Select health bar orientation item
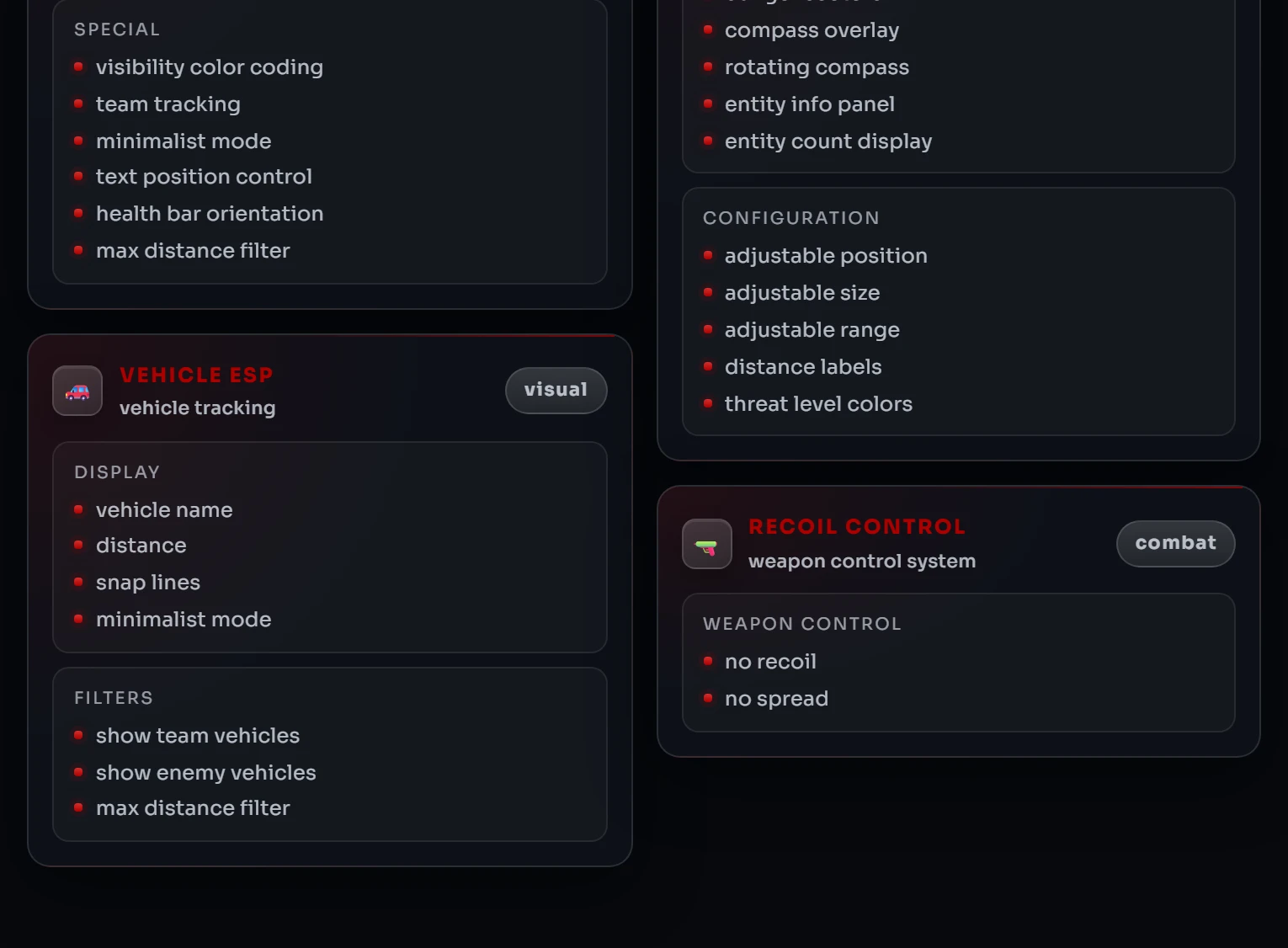1288x948 pixels. (210, 214)
